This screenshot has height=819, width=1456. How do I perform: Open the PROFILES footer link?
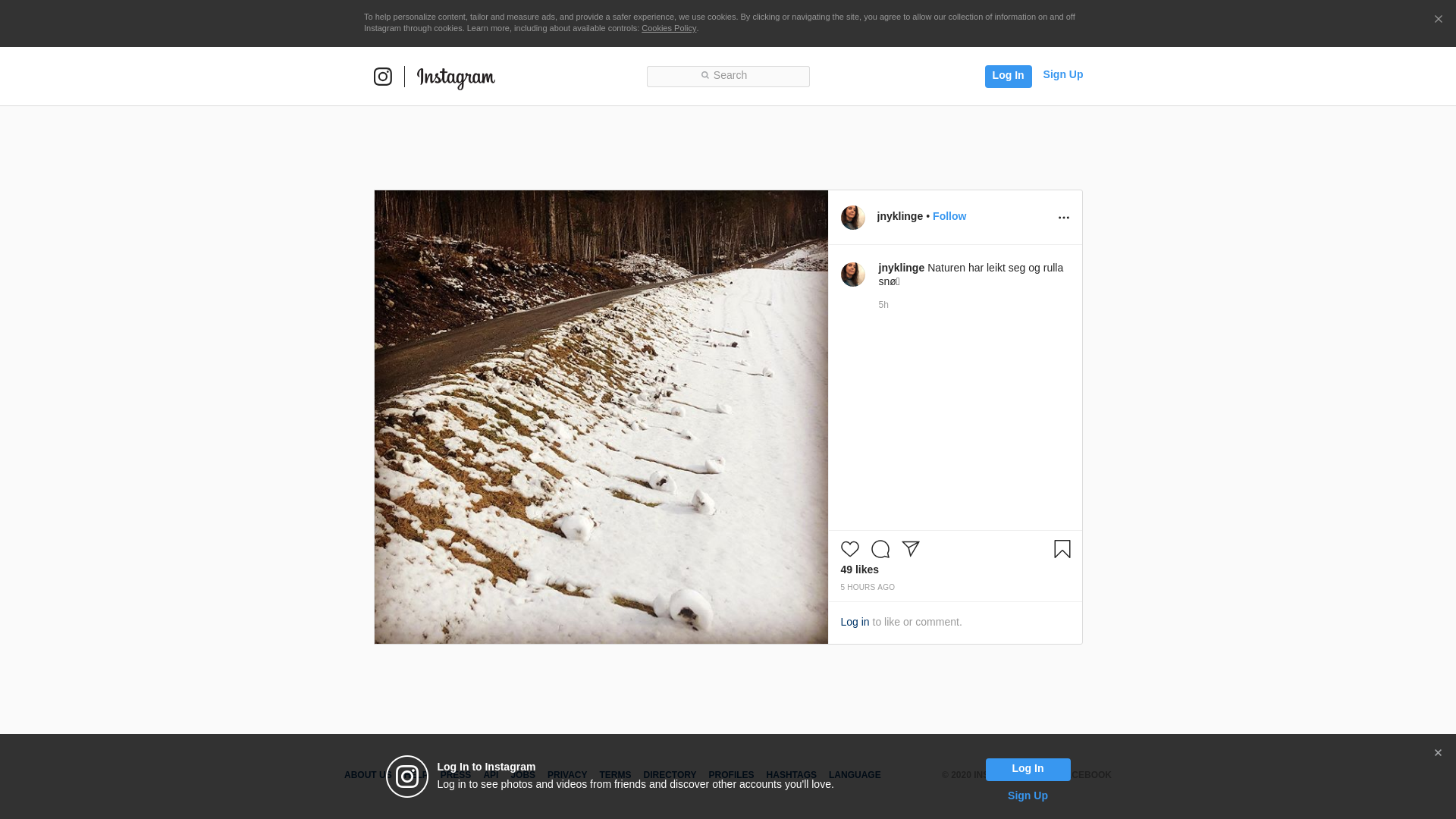click(x=731, y=775)
